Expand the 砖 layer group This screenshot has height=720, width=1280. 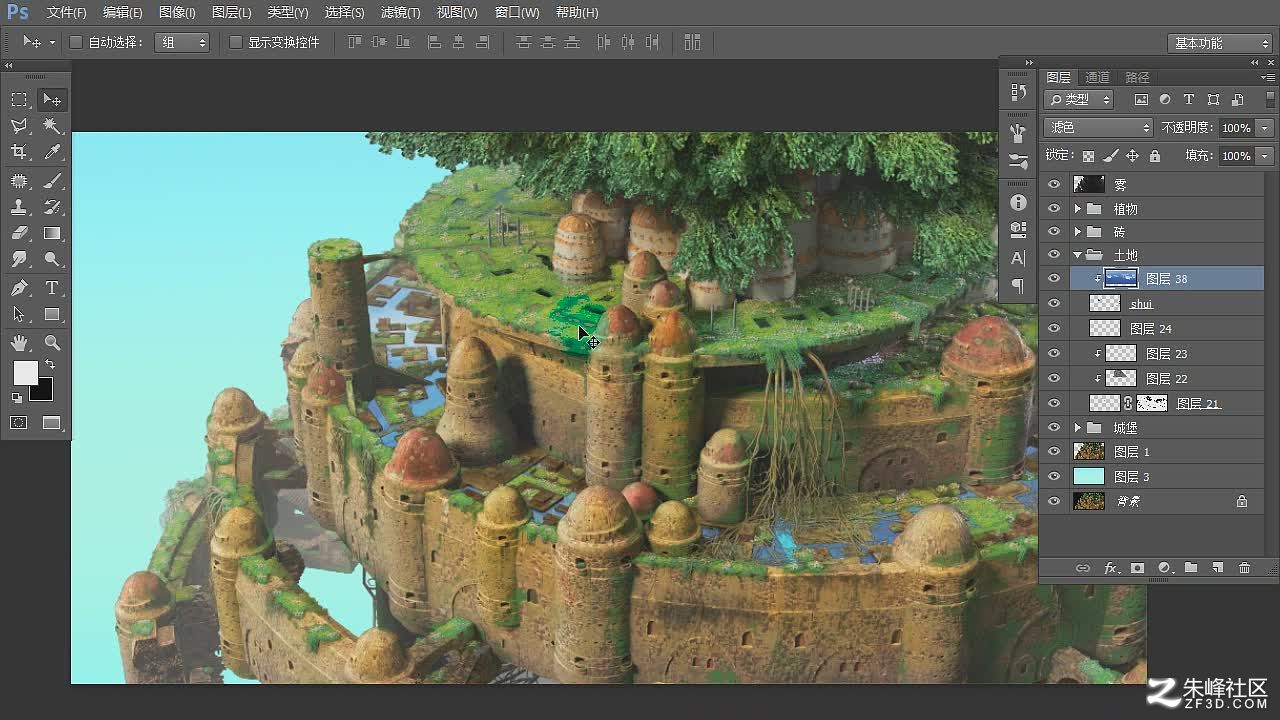(x=1077, y=232)
